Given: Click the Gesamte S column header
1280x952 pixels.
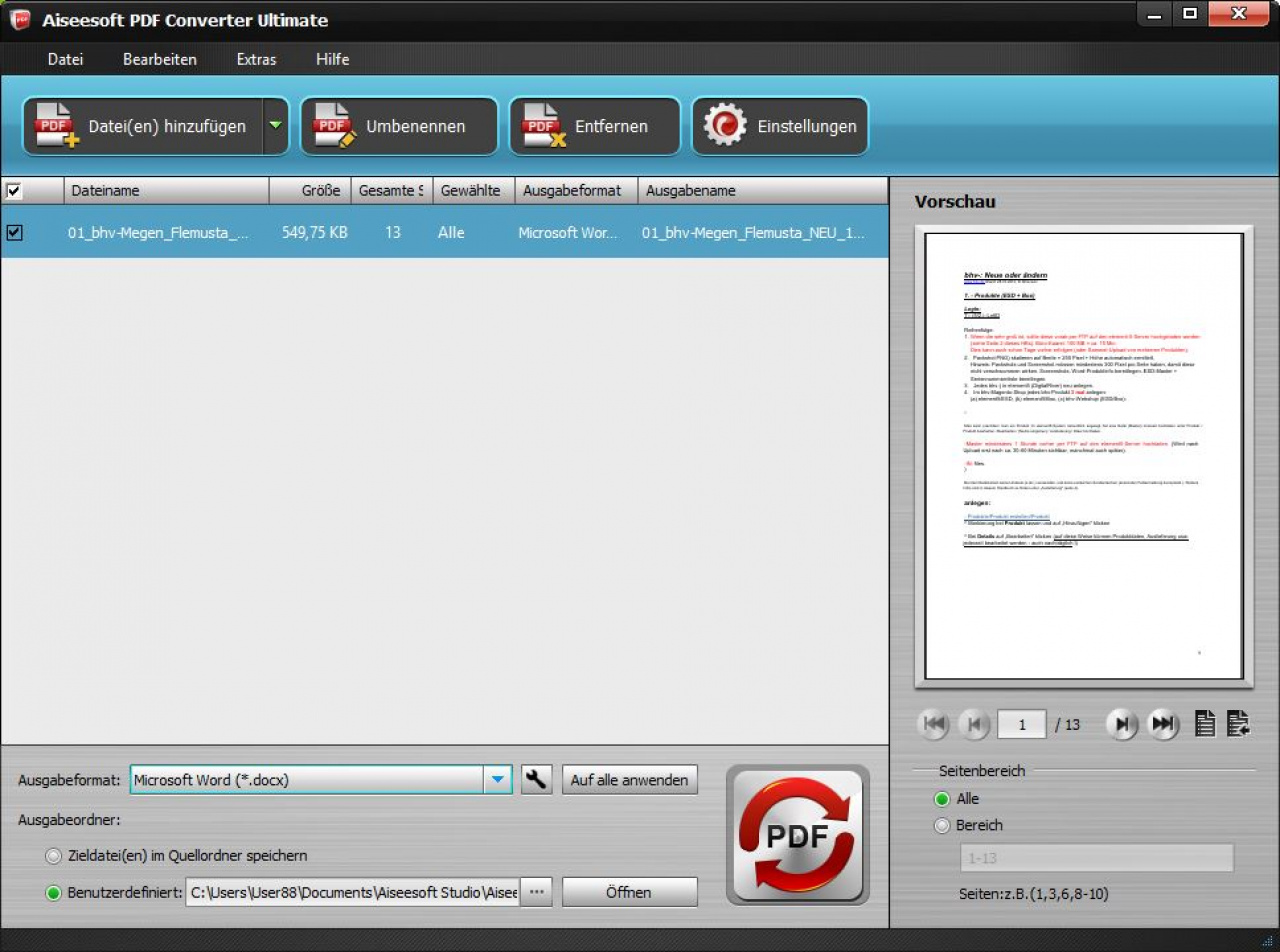Looking at the screenshot, I should pyautogui.click(x=391, y=190).
